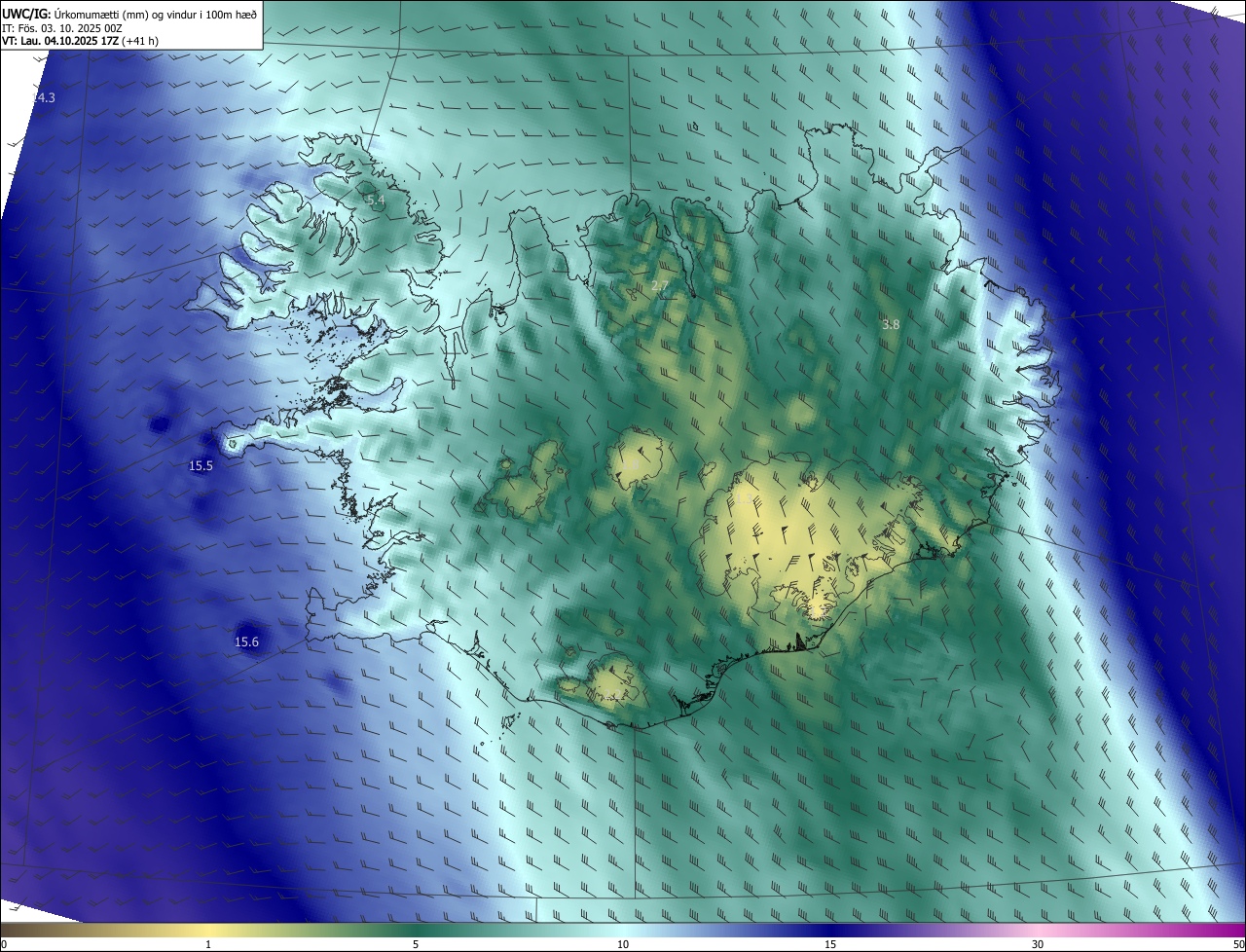Click the precipitation color scale bar
The height and width of the screenshot is (952, 1246).
623,931
